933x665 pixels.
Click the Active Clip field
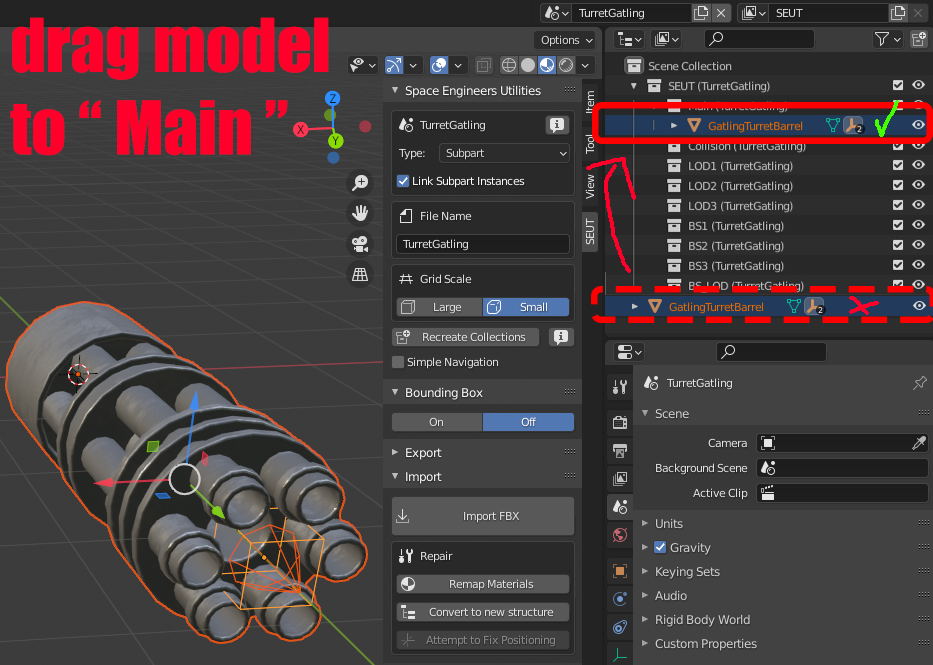point(842,493)
